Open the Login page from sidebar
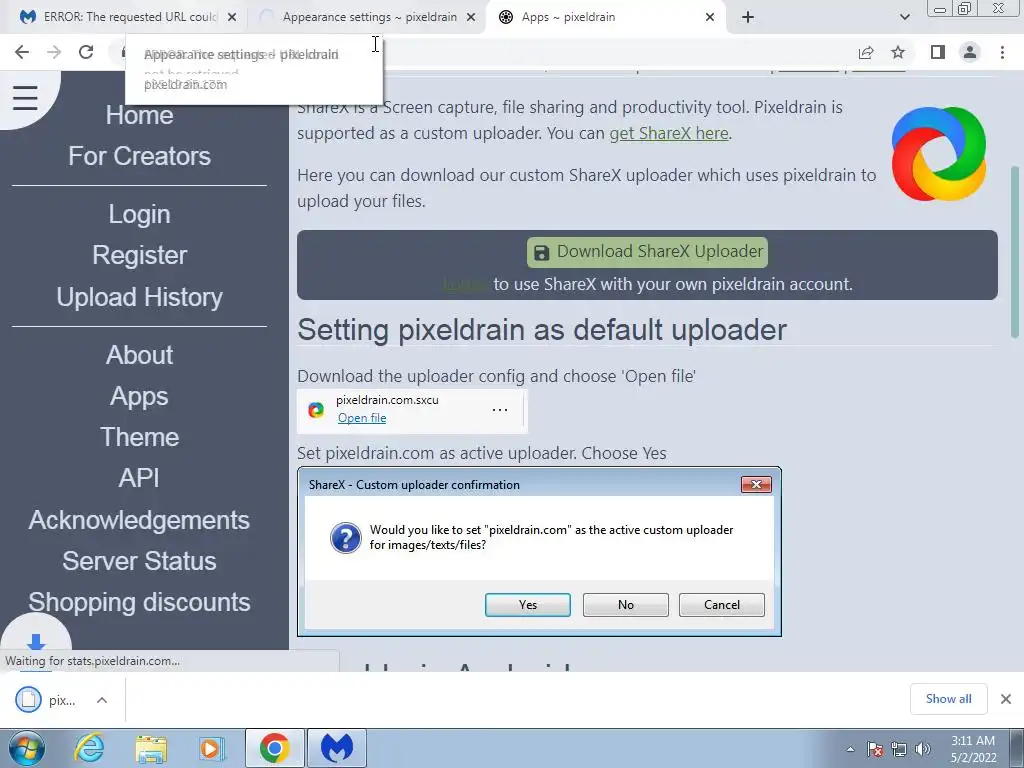 point(139,214)
